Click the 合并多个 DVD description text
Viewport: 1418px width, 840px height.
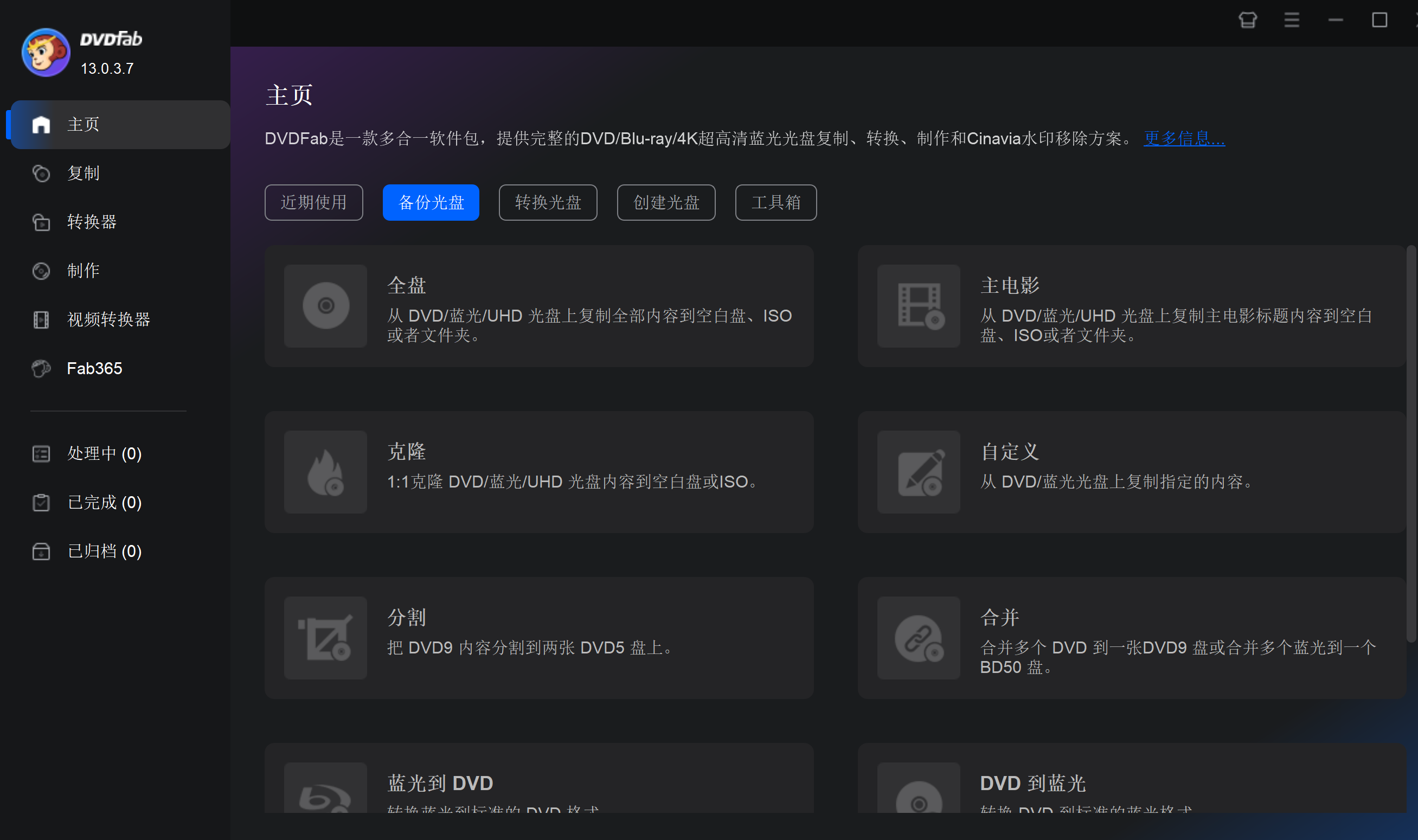(x=1178, y=657)
